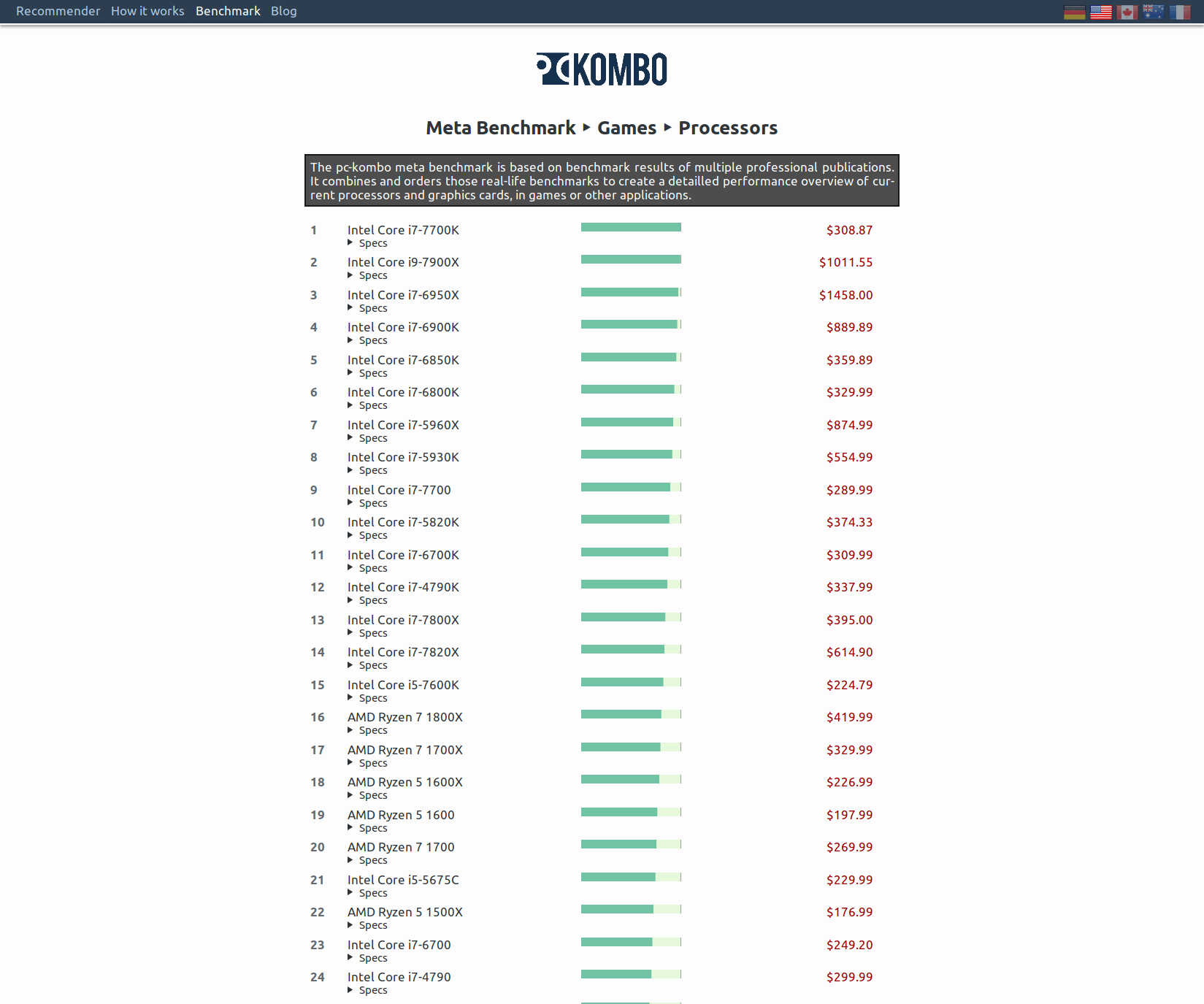Open the Intel Core i7-5820K entry
Screen dimensions: 1204x1004
tap(403, 522)
